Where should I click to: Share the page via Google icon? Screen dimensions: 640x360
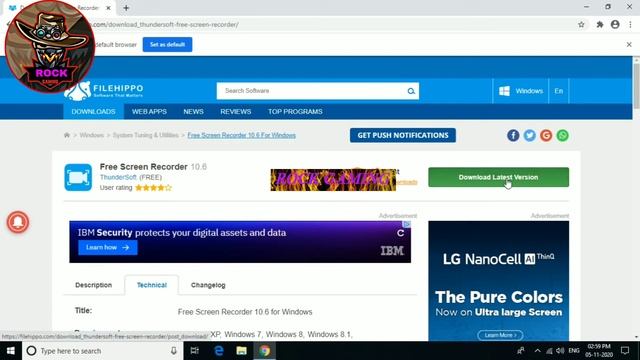coord(546,136)
